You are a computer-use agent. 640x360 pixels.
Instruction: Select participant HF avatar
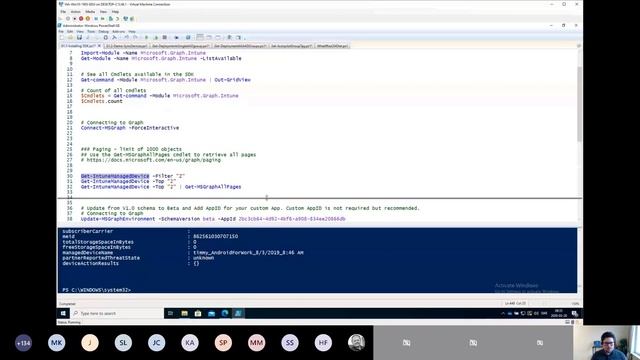[x=323, y=343]
